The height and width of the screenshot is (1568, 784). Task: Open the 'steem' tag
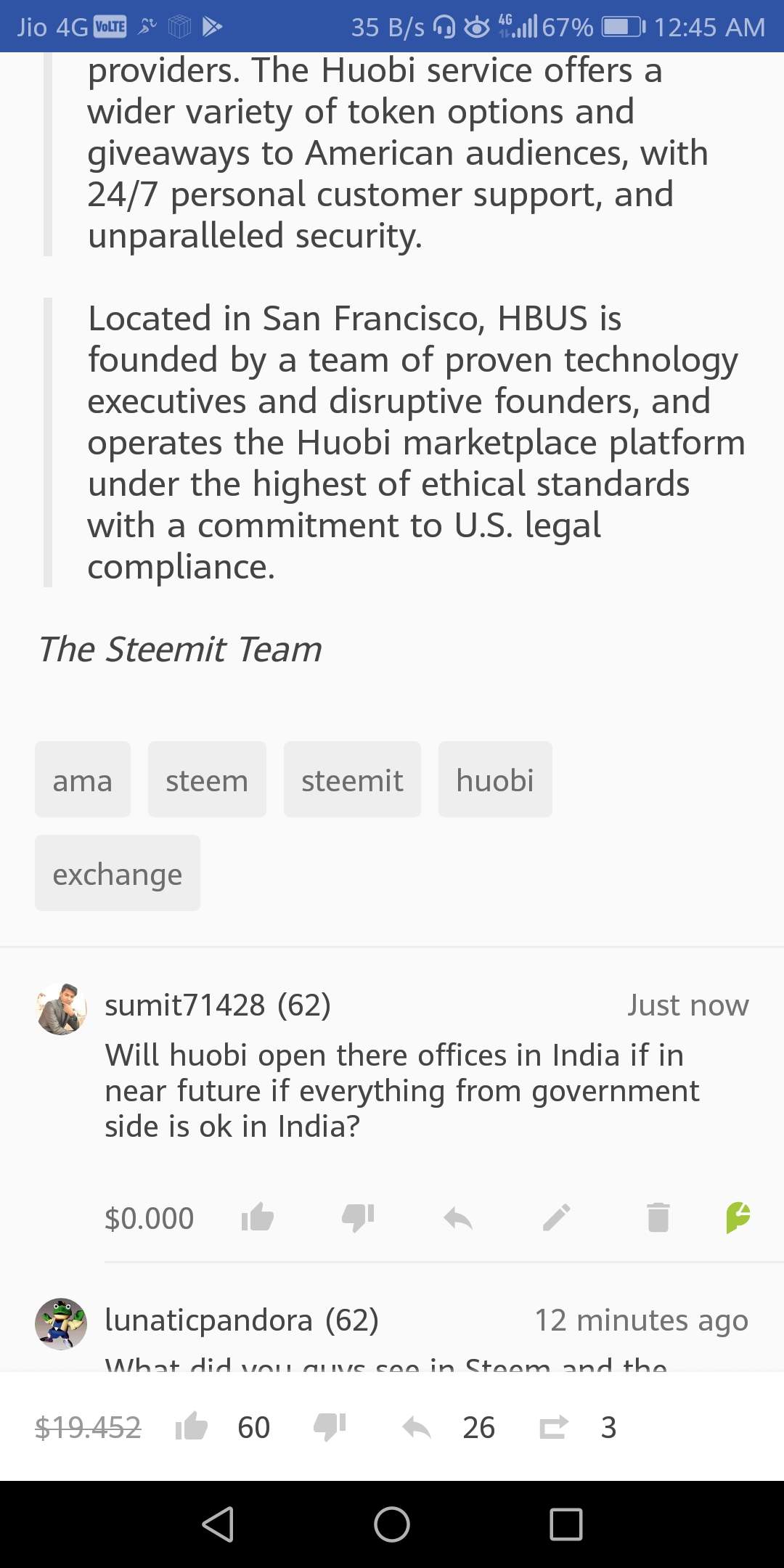pos(207,780)
